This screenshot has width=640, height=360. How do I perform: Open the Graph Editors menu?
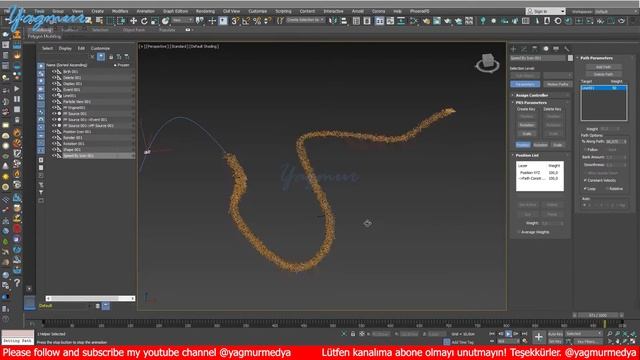tap(176, 11)
